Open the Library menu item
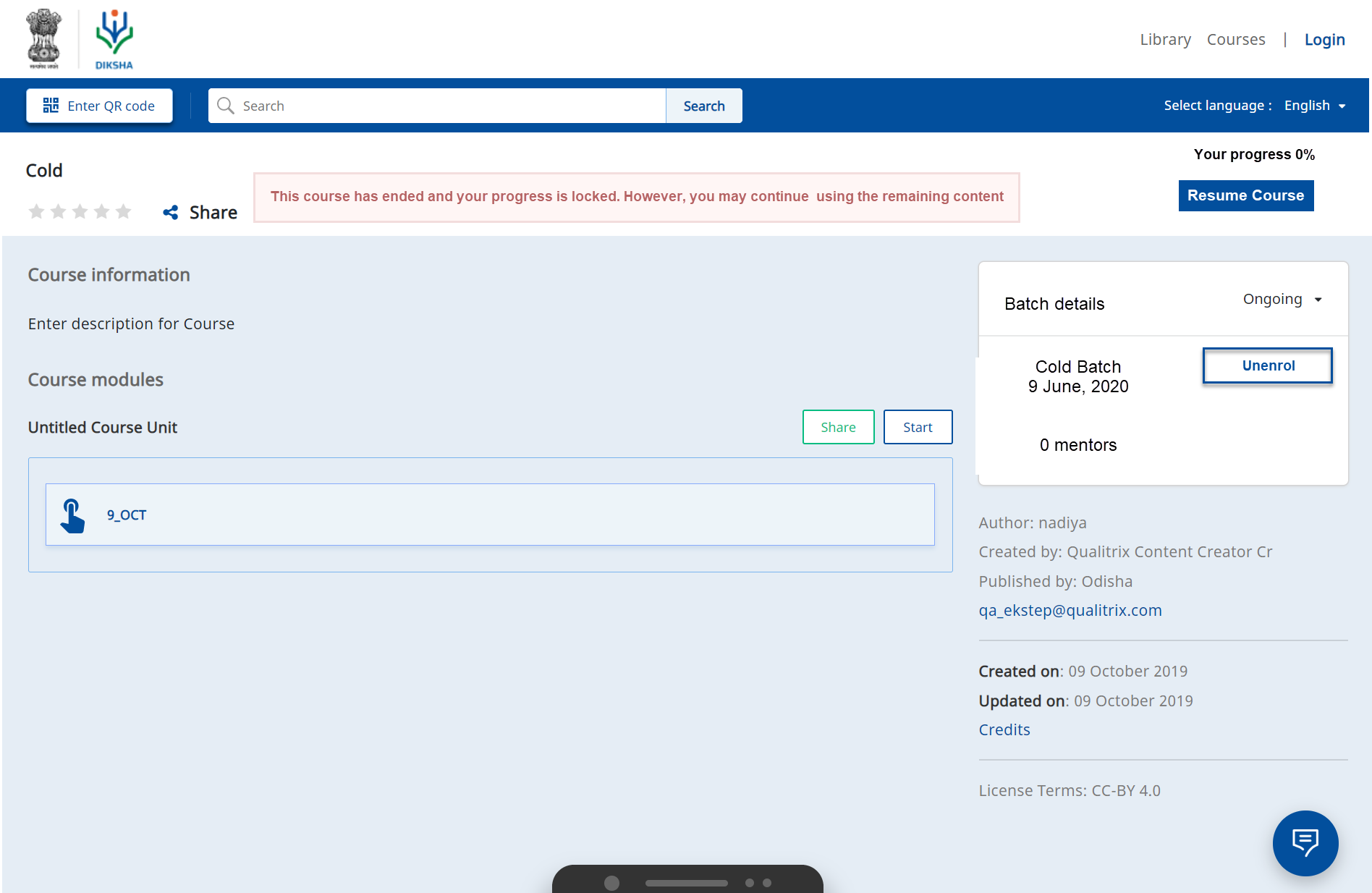The image size is (1372, 893). (1165, 40)
